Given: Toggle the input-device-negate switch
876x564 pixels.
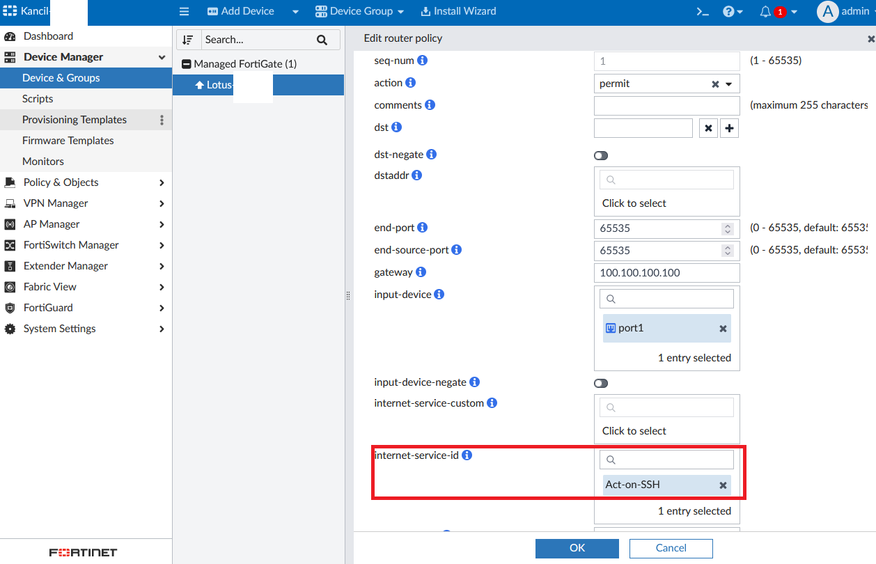Looking at the screenshot, I should [x=601, y=384].
